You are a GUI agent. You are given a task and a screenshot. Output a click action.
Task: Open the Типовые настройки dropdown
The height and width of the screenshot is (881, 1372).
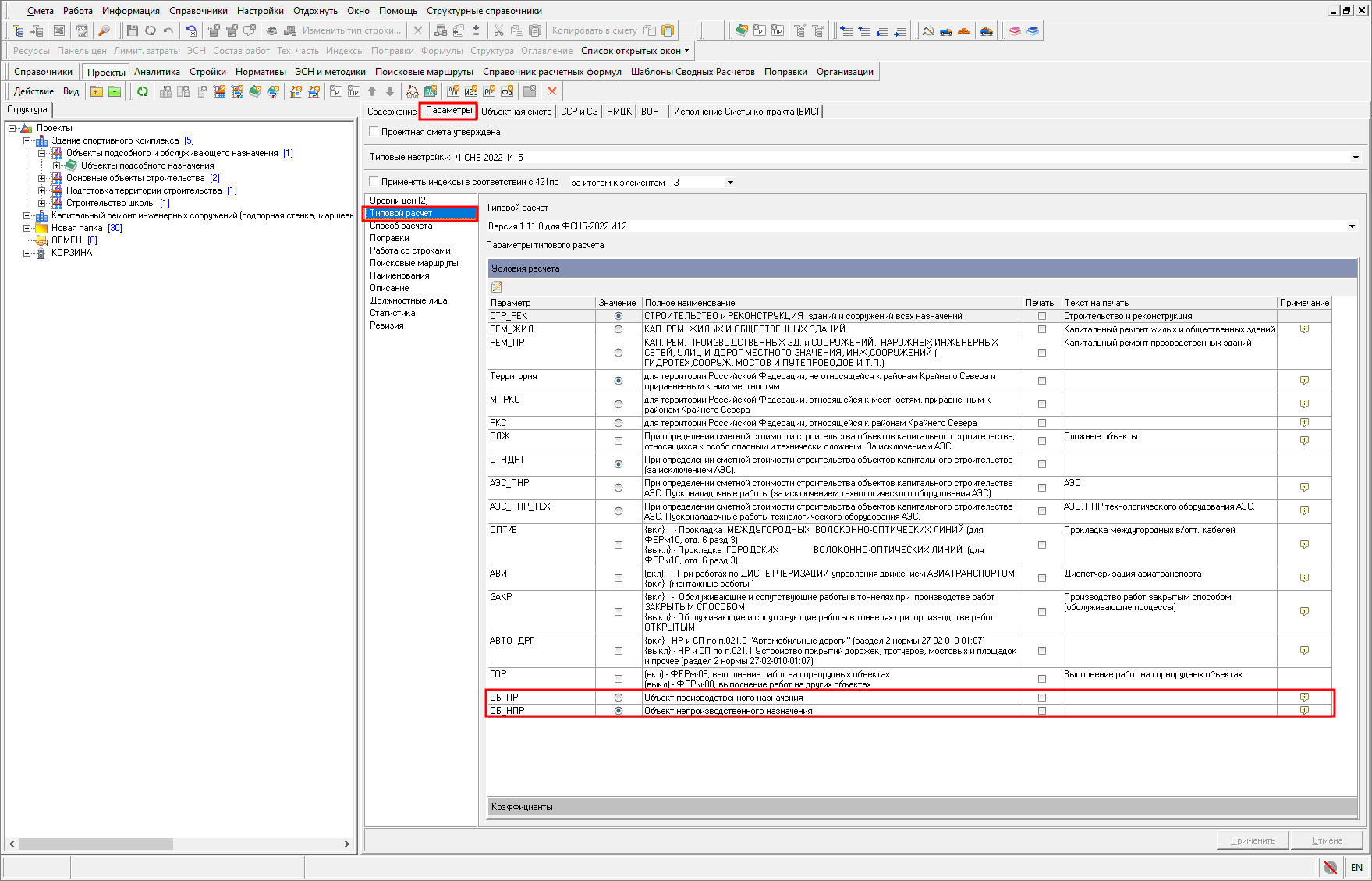tap(1356, 158)
